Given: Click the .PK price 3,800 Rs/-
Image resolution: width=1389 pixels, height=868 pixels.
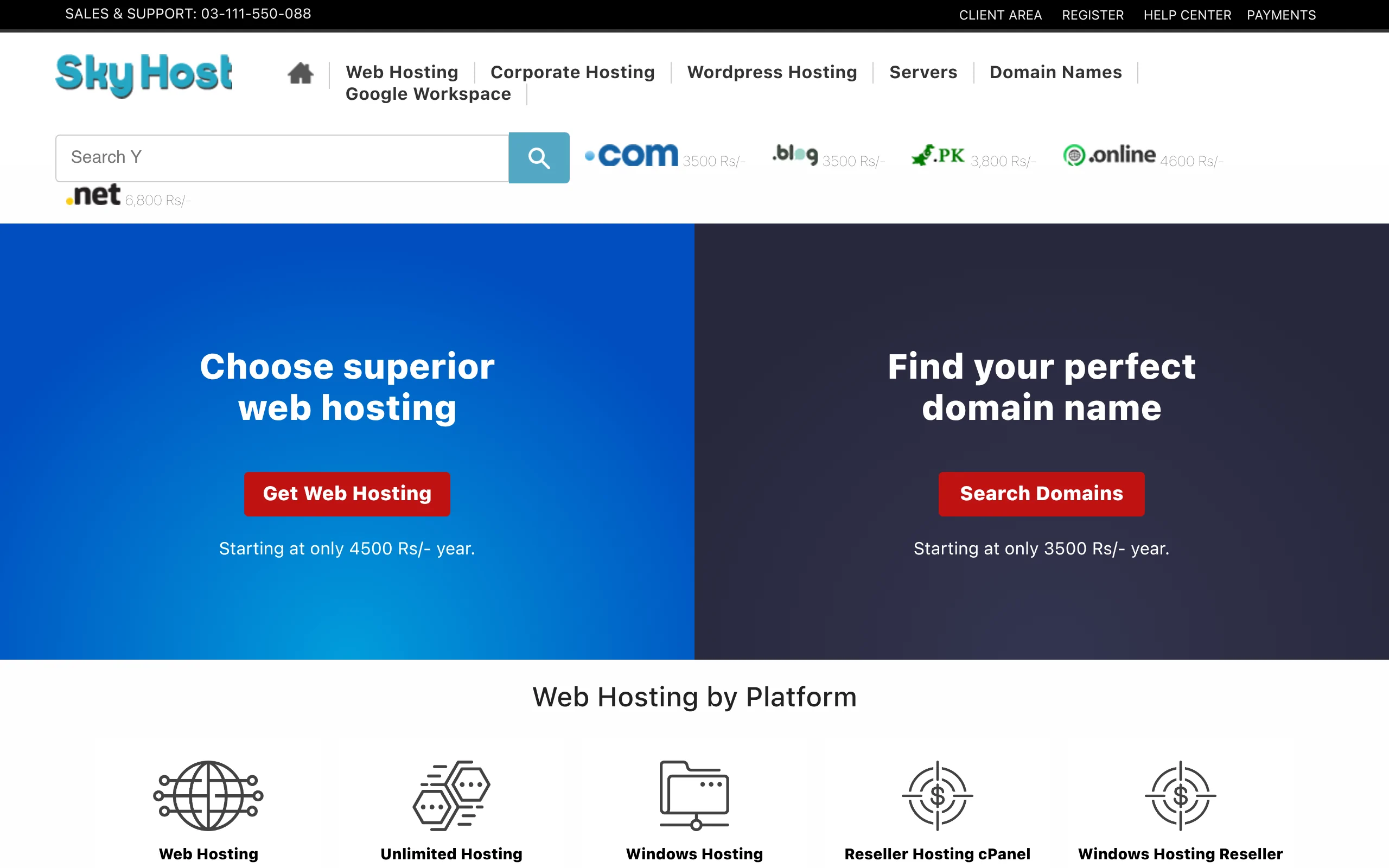Looking at the screenshot, I should coord(1003,161).
